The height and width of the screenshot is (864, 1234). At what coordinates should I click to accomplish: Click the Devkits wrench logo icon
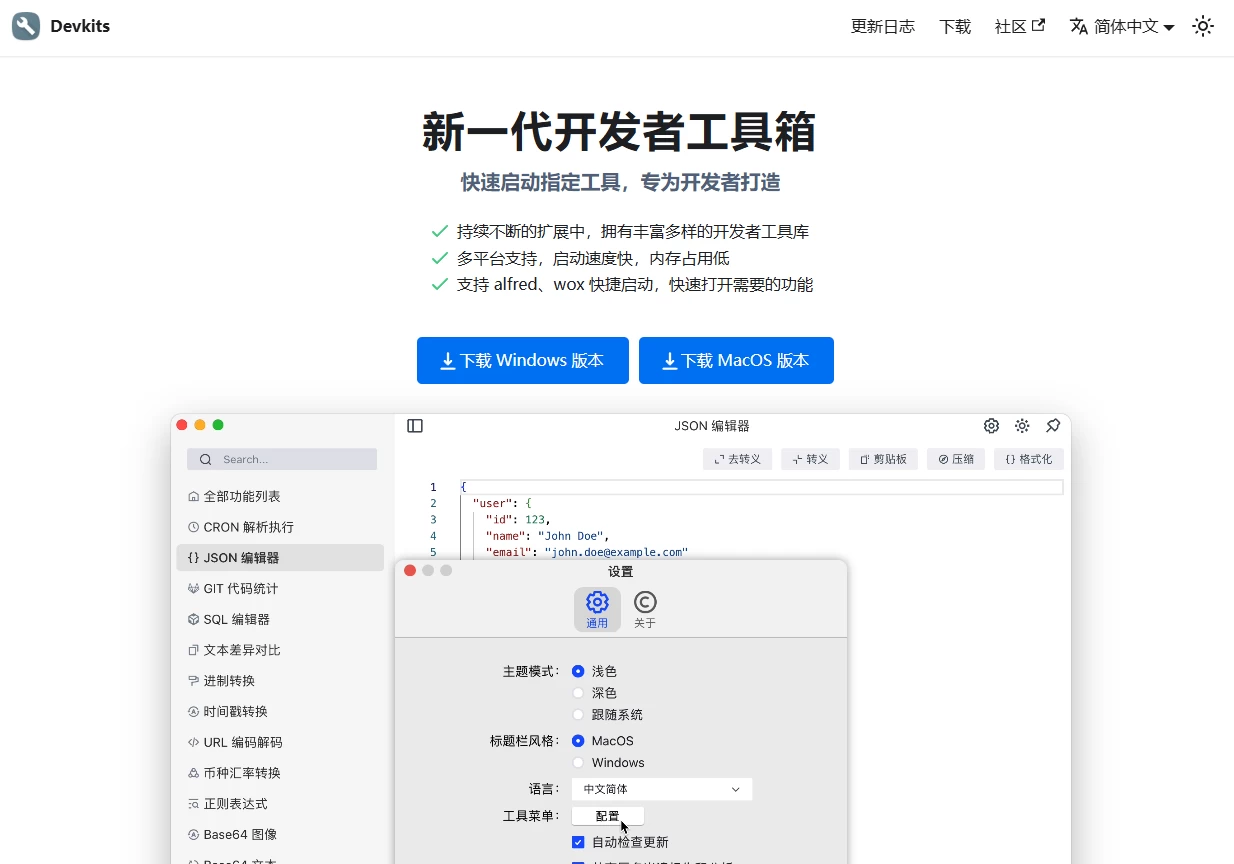[x=26, y=26]
